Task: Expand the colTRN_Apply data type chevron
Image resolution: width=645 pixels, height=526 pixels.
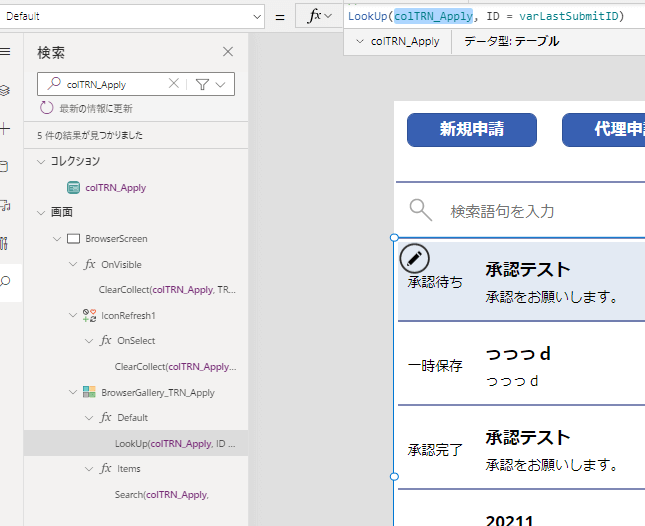Action: 360,41
